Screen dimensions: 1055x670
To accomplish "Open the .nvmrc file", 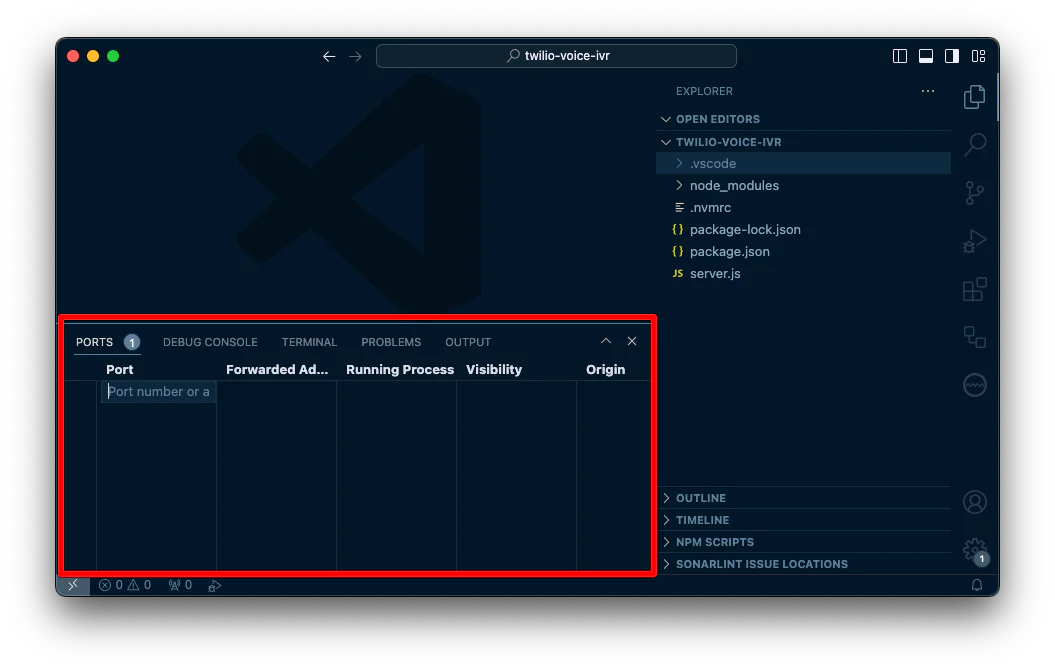I will pos(804,208).
